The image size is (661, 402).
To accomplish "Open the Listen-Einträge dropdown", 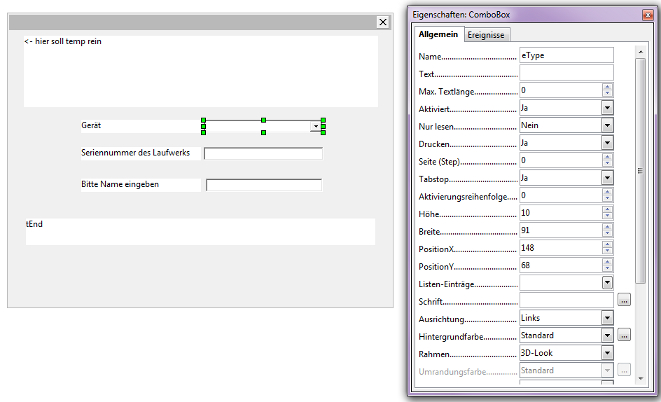I will pyautogui.click(x=607, y=283).
